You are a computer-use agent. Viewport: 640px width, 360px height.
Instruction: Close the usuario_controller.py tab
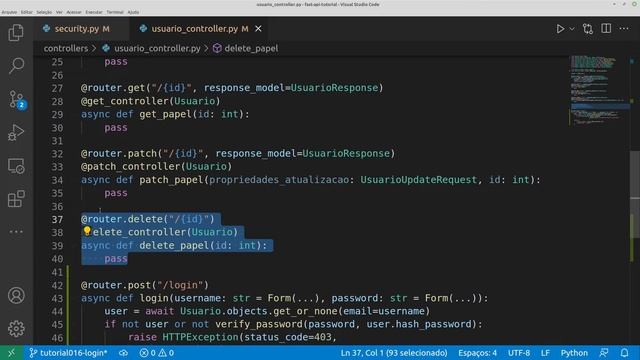[258, 29]
